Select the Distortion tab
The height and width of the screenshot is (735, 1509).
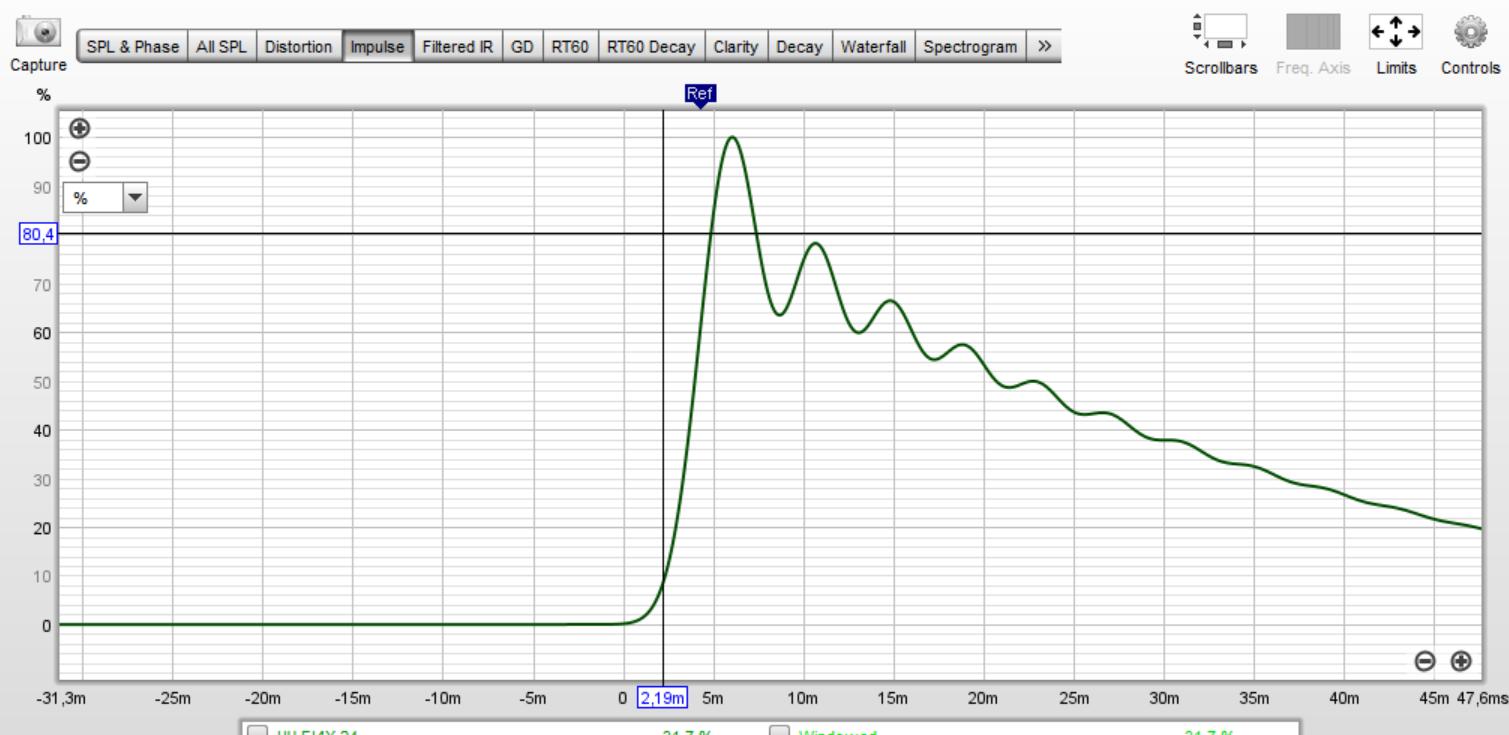[x=300, y=47]
